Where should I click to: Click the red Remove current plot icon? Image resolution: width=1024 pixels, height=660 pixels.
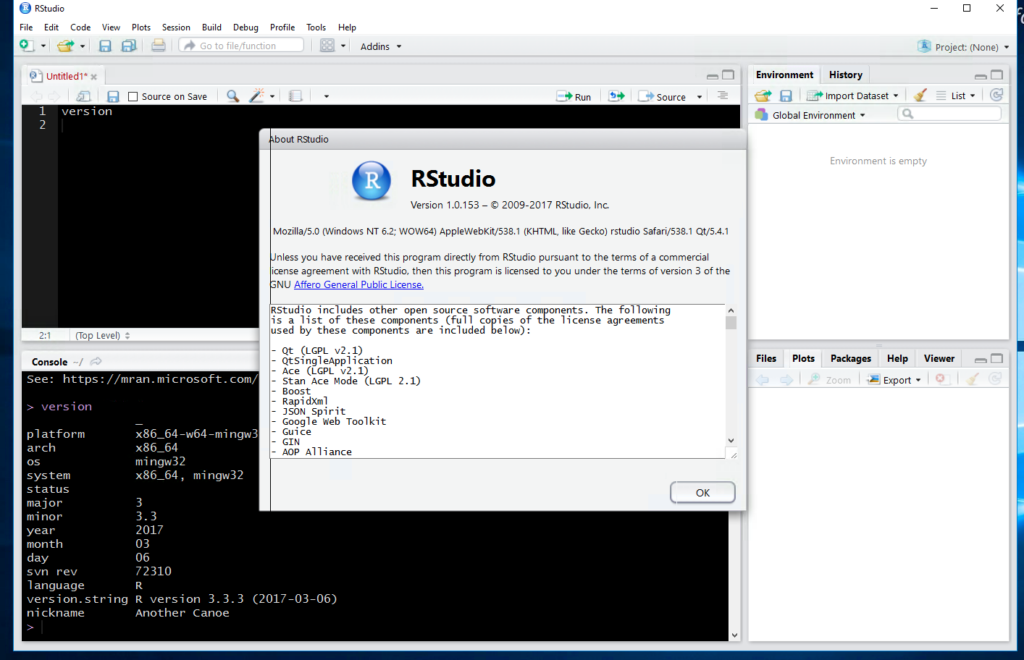pyautogui.click(x=940, y=379)
